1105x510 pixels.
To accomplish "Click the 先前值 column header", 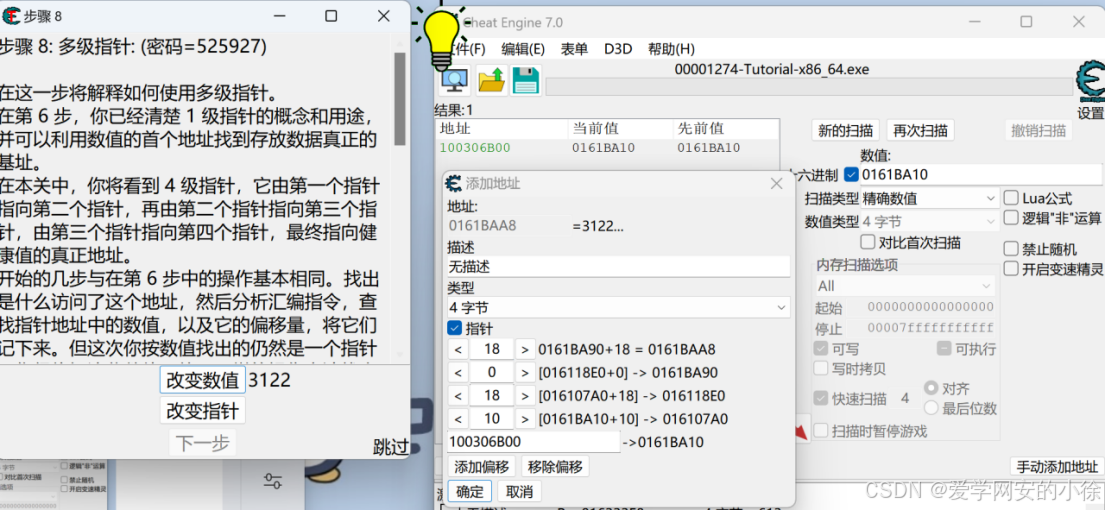I will (x=726, y=129).
